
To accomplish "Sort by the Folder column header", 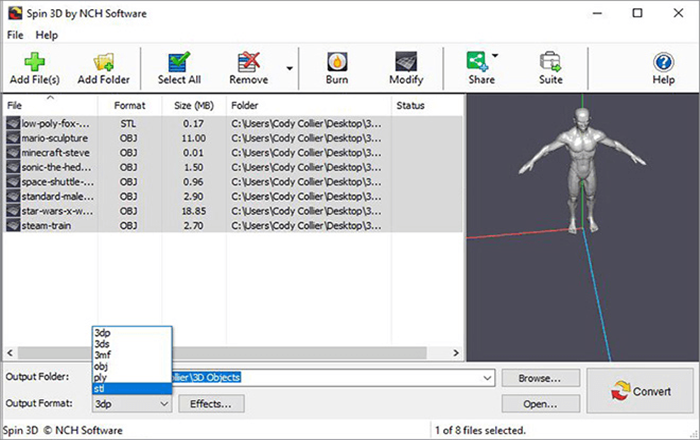I will (x=309, y=105).
